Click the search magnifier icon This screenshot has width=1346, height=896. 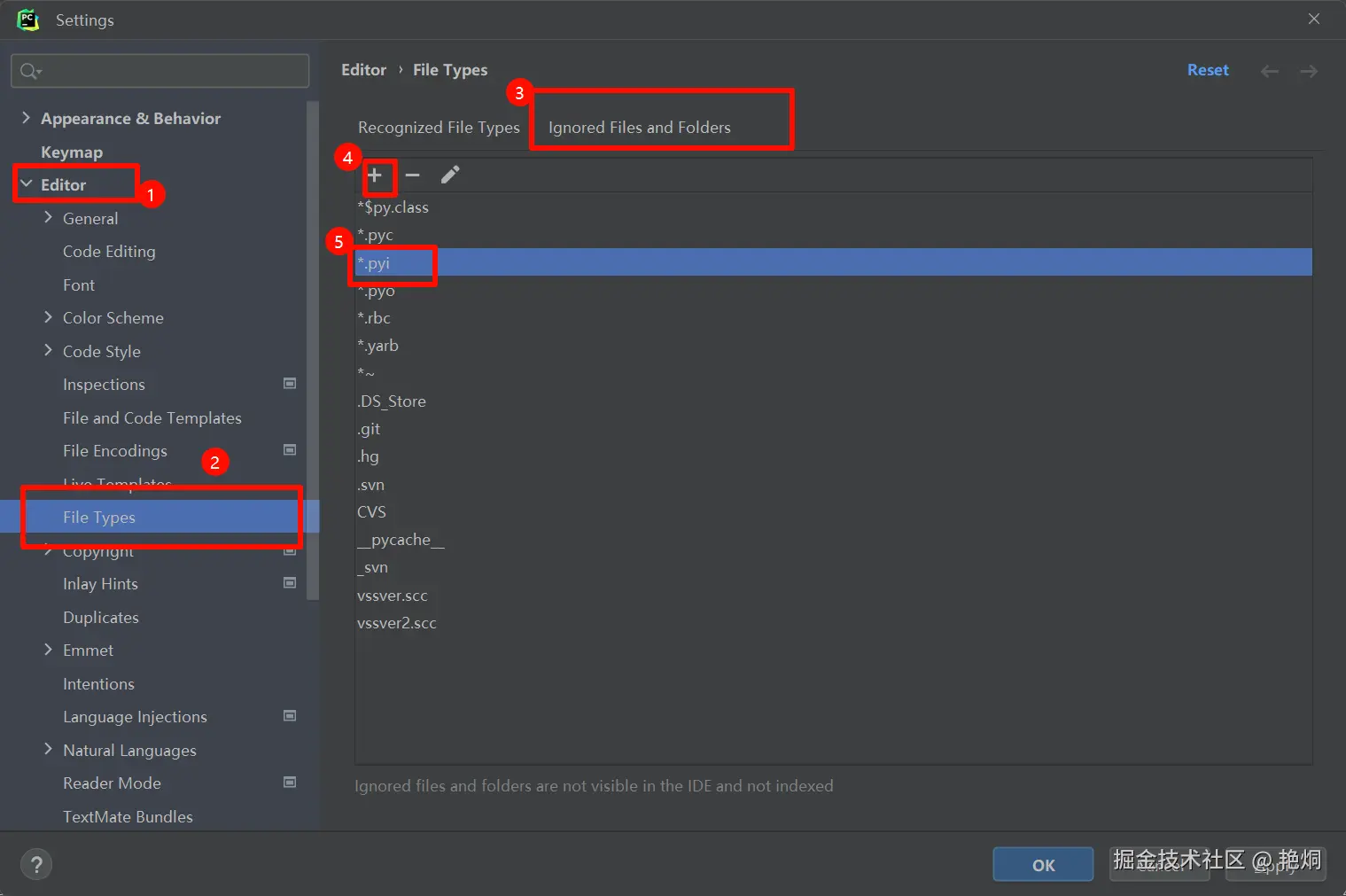point(30,71)
